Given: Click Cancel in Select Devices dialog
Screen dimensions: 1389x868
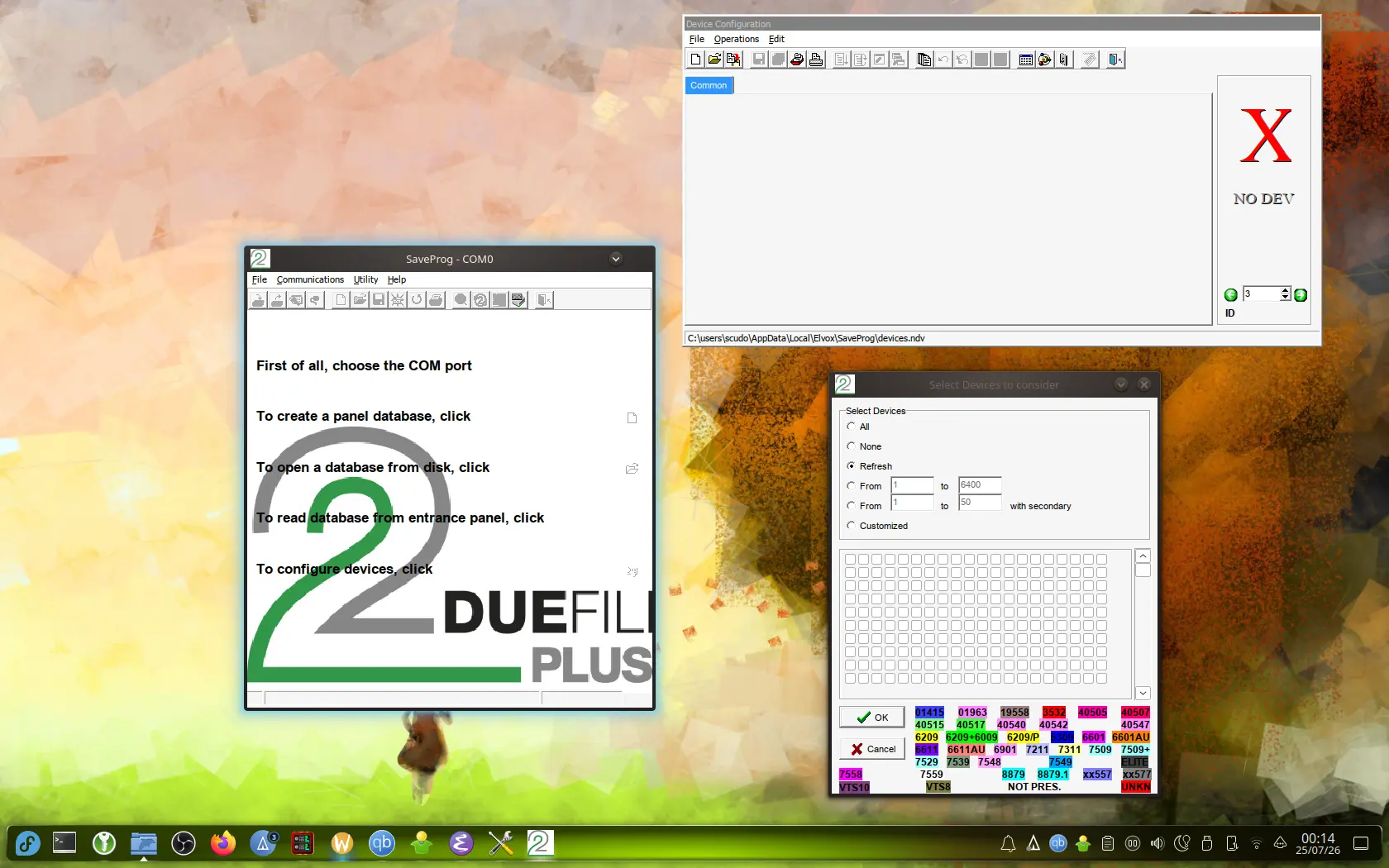Looking at the screenshot, I should click(872, 749).
